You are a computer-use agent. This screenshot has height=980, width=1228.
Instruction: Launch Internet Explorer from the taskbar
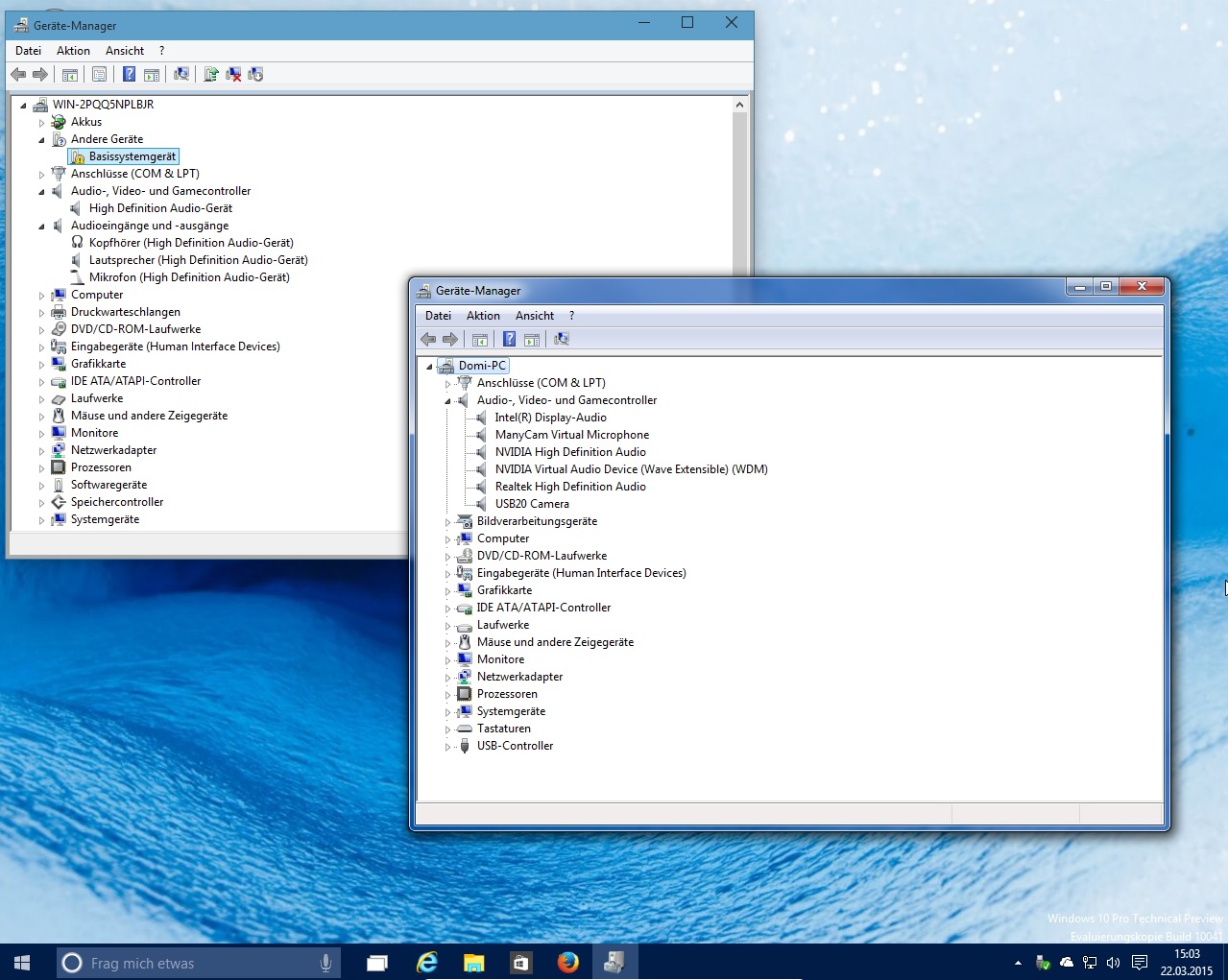426,963
